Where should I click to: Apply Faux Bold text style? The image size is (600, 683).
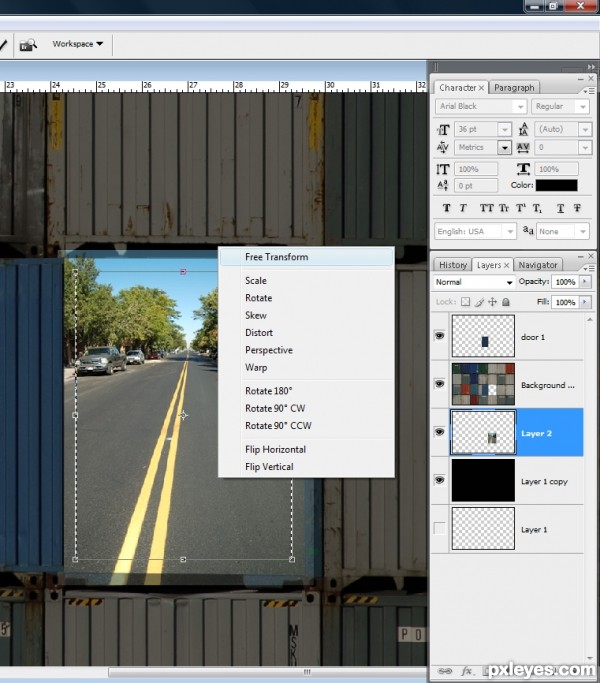tap(447, 208)
